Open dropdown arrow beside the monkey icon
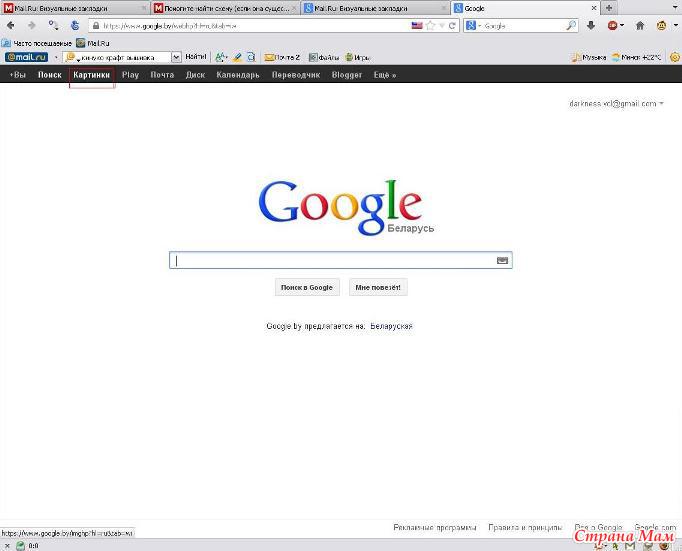This screenshot has width=682, height=551. (675, 26)
